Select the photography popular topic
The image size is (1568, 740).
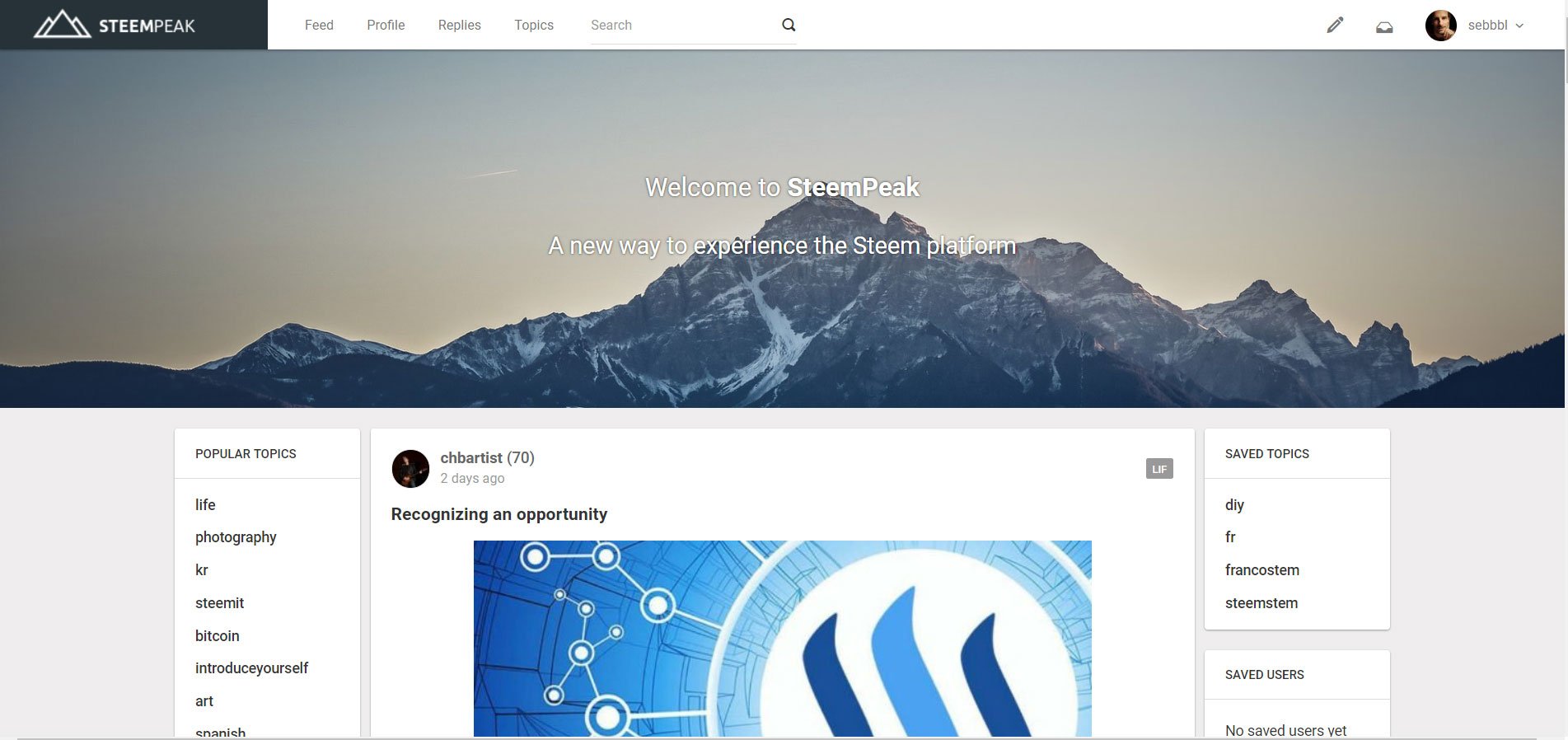pyautogui.click(x=236, y=537)
